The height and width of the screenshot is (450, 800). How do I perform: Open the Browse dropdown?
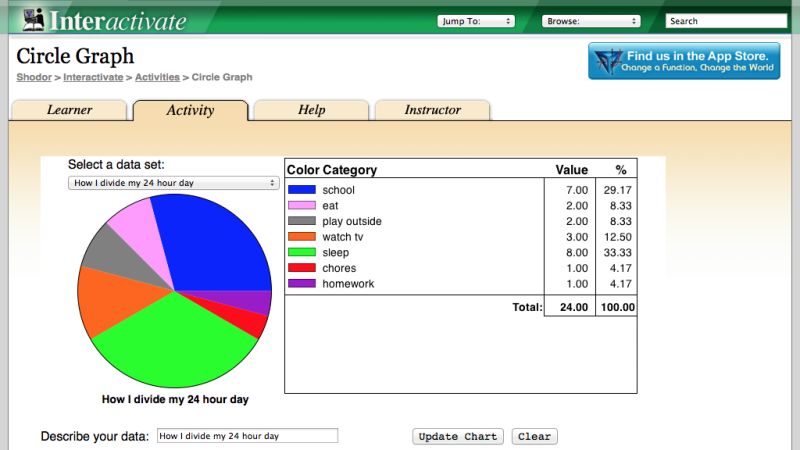pyautogui.click(x=591, y=21)
